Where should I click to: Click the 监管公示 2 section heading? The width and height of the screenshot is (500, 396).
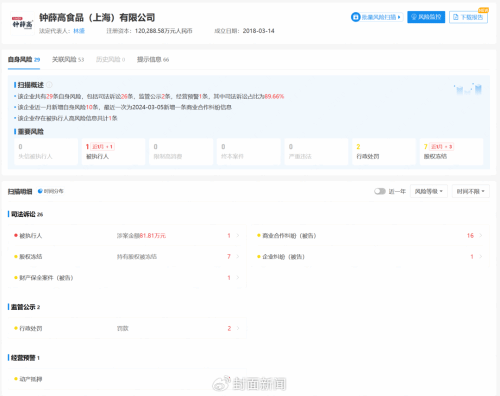click(x=25, y=307)
